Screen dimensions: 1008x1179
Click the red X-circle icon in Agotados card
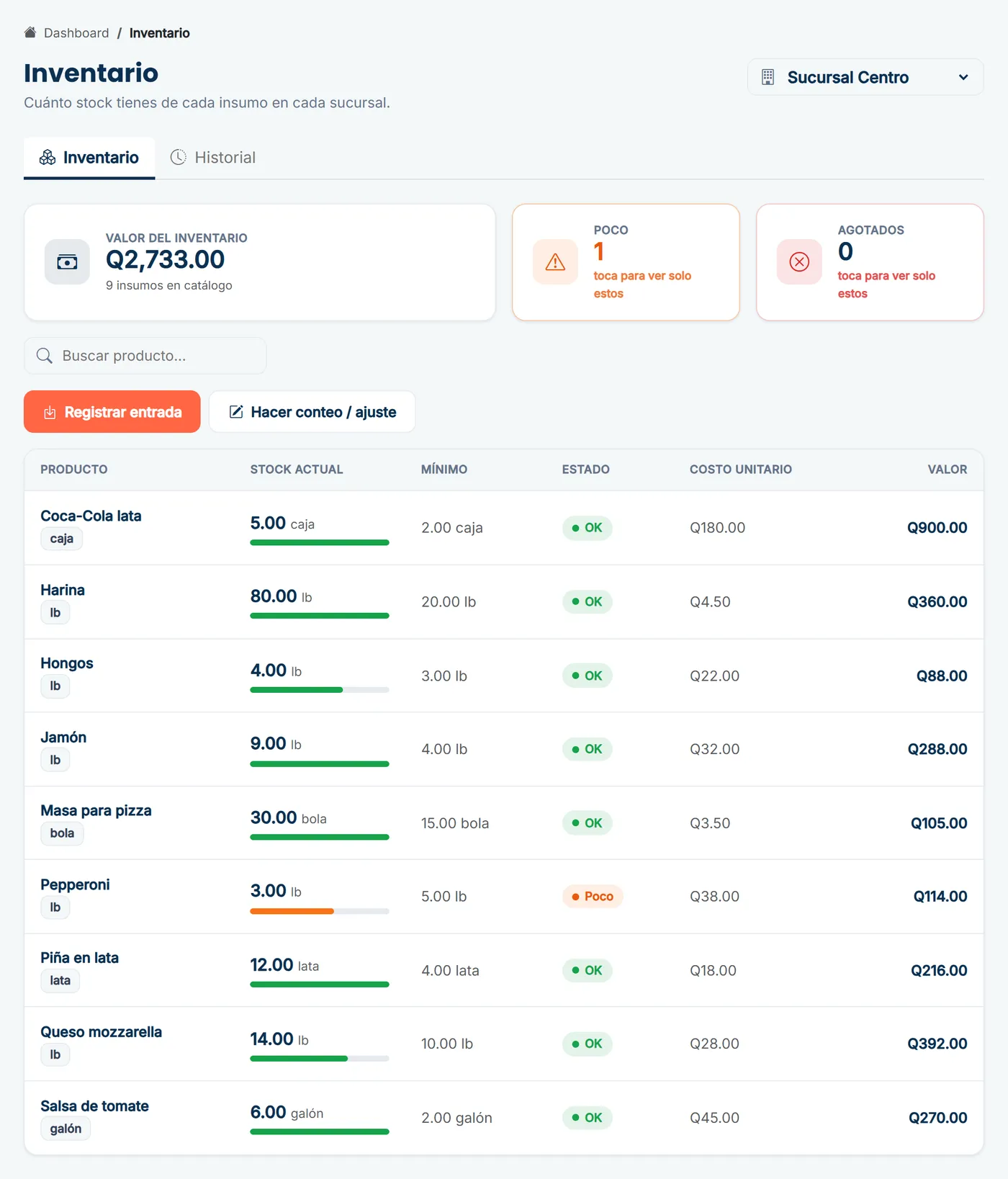[x=799, y=262]
